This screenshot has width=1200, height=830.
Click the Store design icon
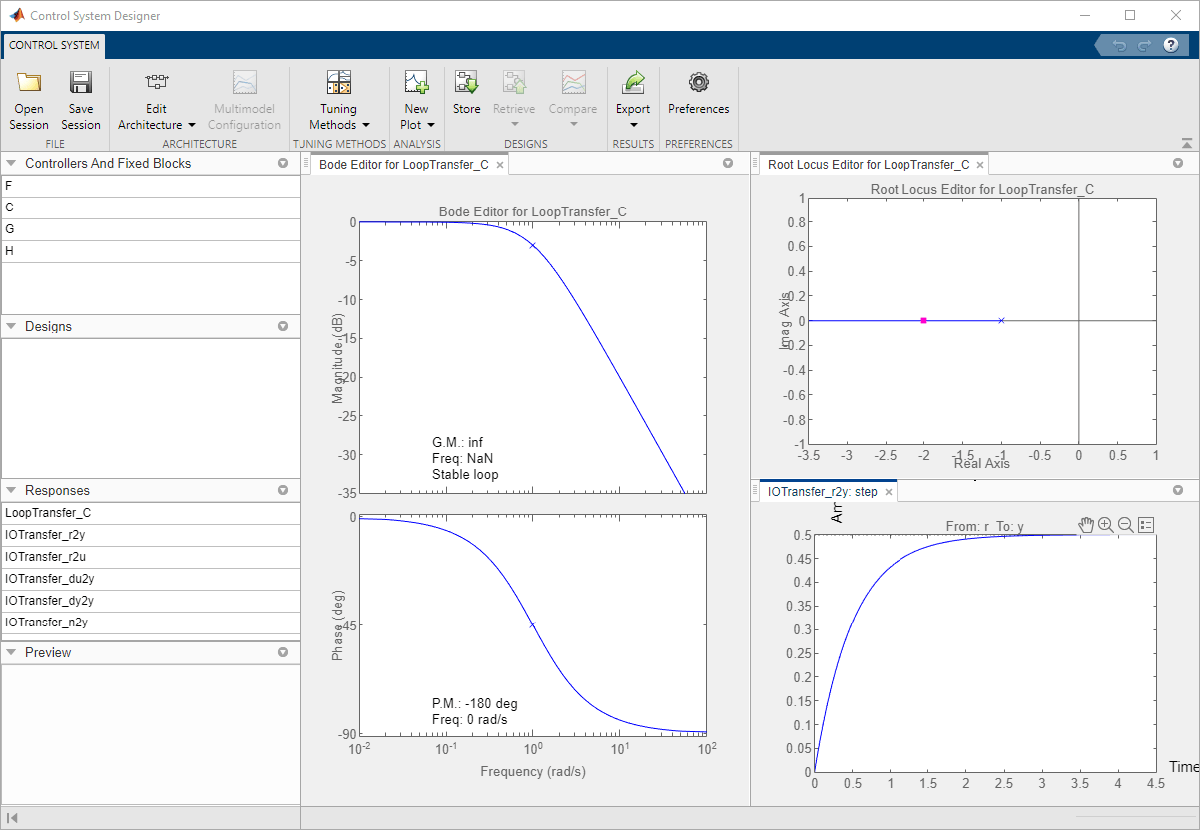pos(466,84)
